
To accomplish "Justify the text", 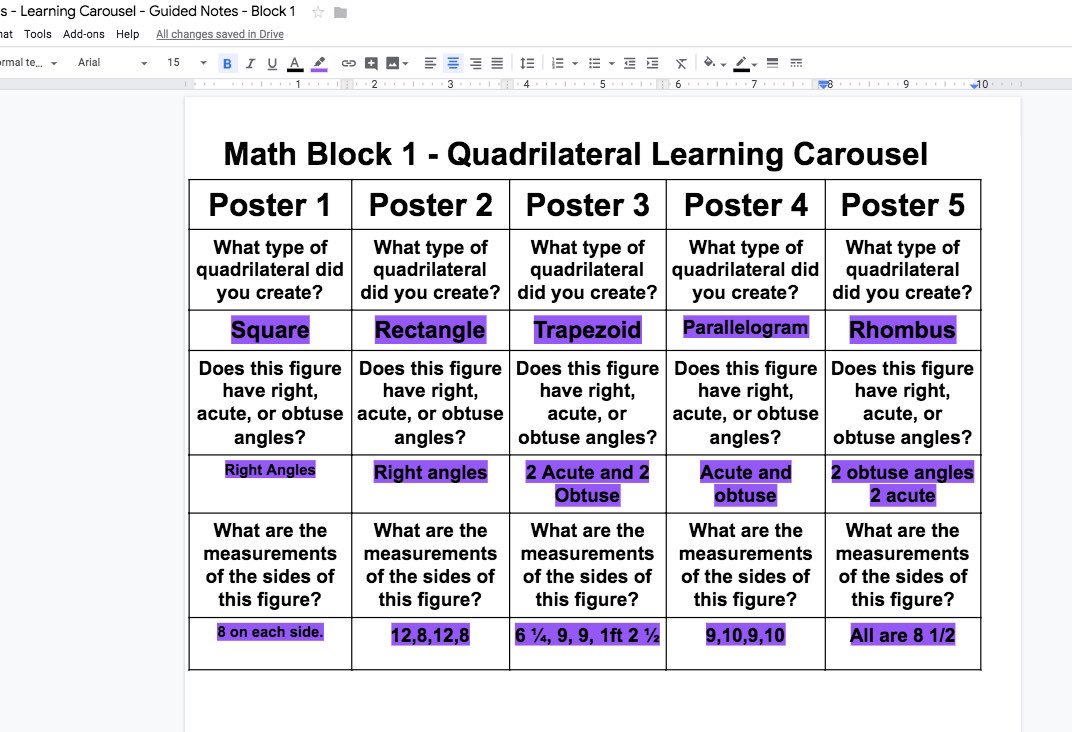I will tap(497, 64).
